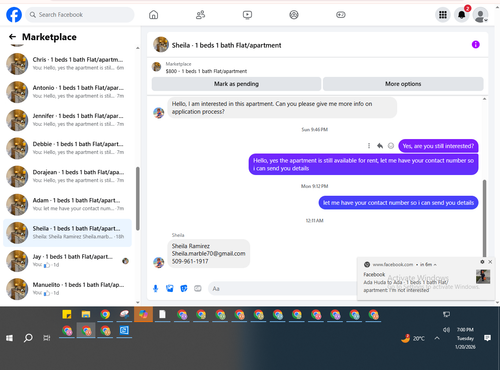Screen dimensions: 500x370
Task: Click the conversation list scrollbar
Action: pos(138,198)
